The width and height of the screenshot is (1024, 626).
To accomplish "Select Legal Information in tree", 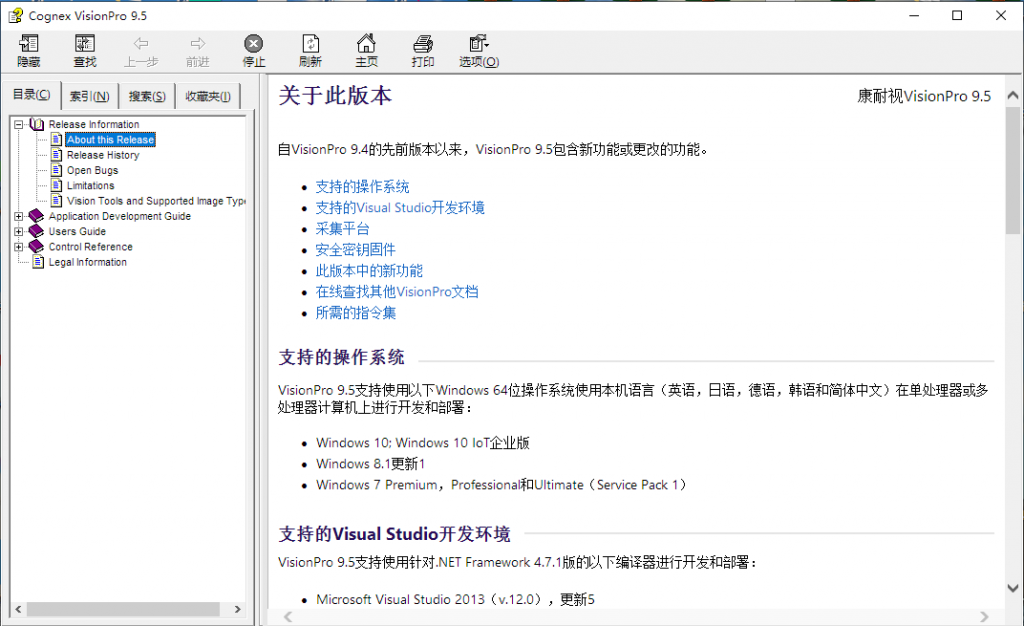I will tap(88, 262).
